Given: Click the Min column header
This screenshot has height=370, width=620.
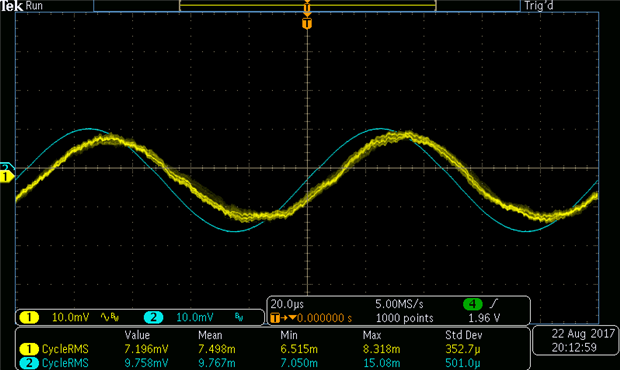Looking at the screenshot, I should [x=289, y=335].
